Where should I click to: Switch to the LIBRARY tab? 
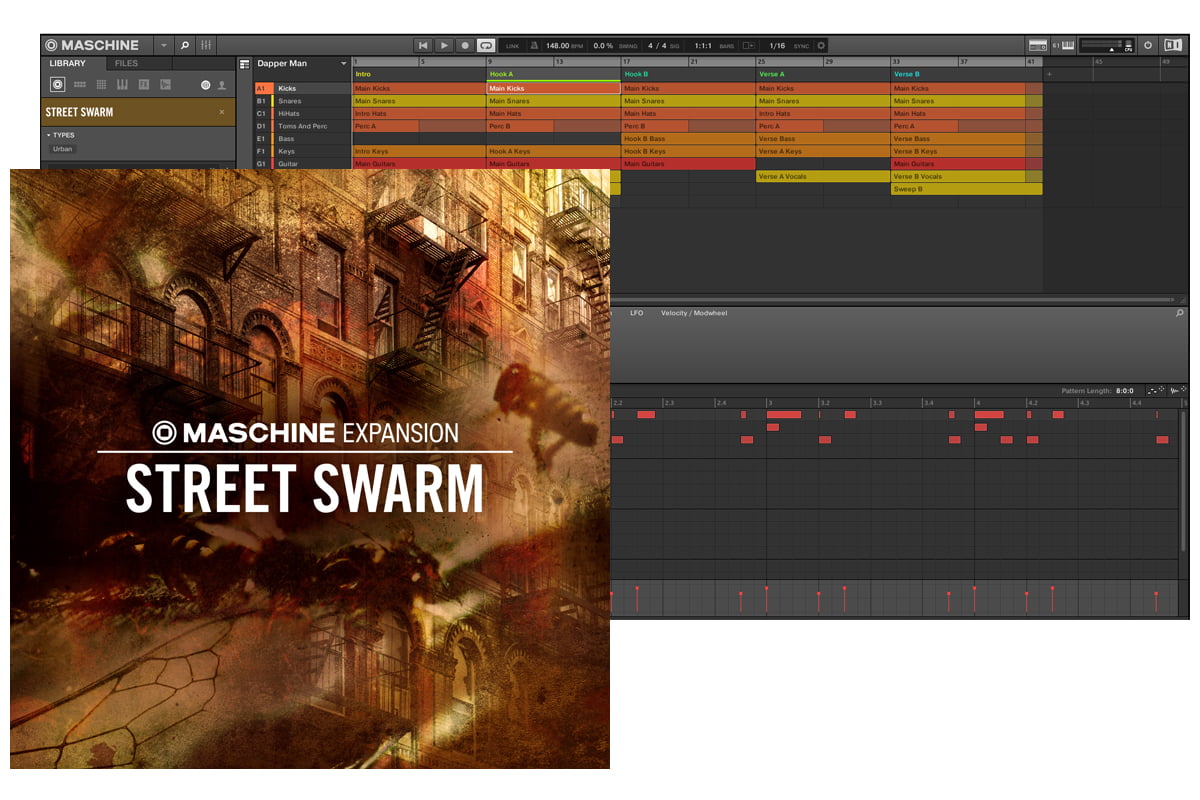tap(69, 63)
